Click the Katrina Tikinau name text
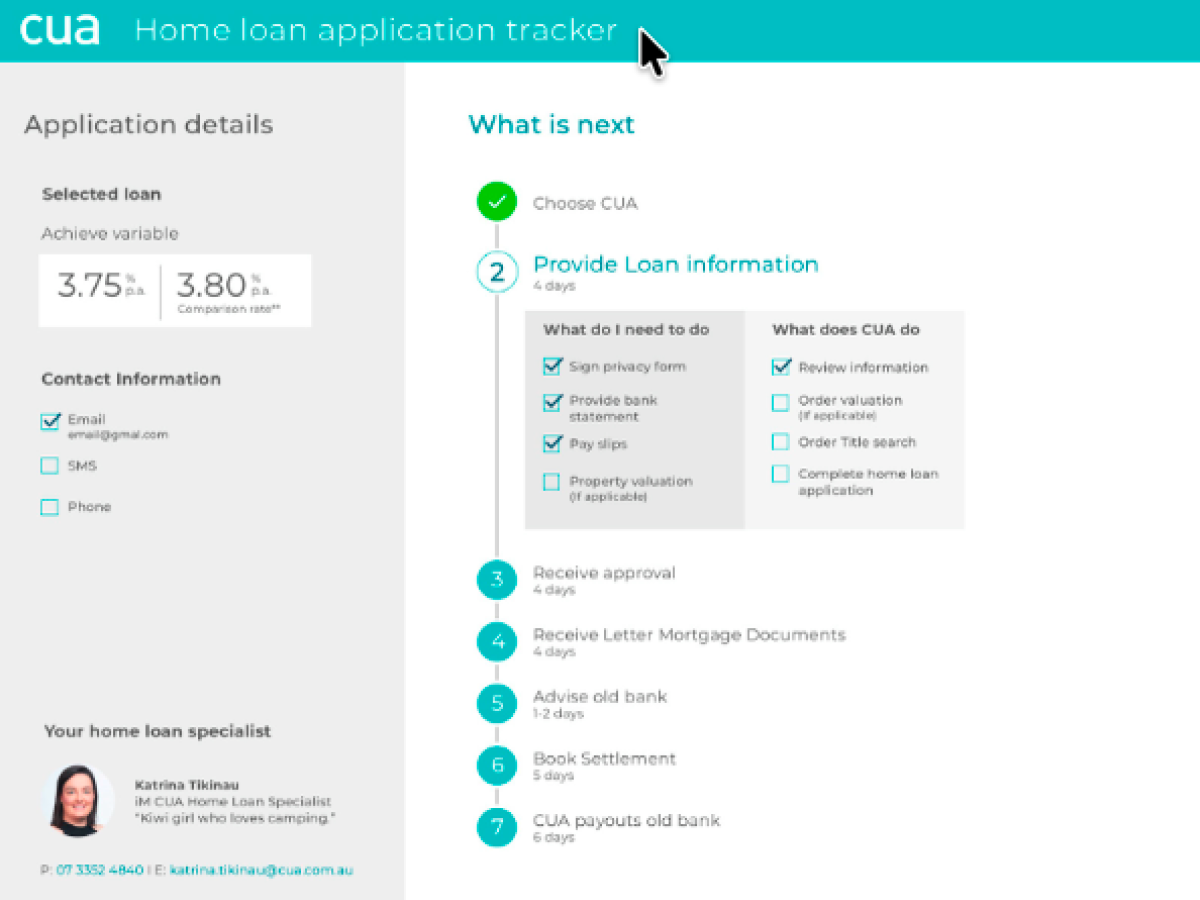1200x900 pixels. point(187,785)
